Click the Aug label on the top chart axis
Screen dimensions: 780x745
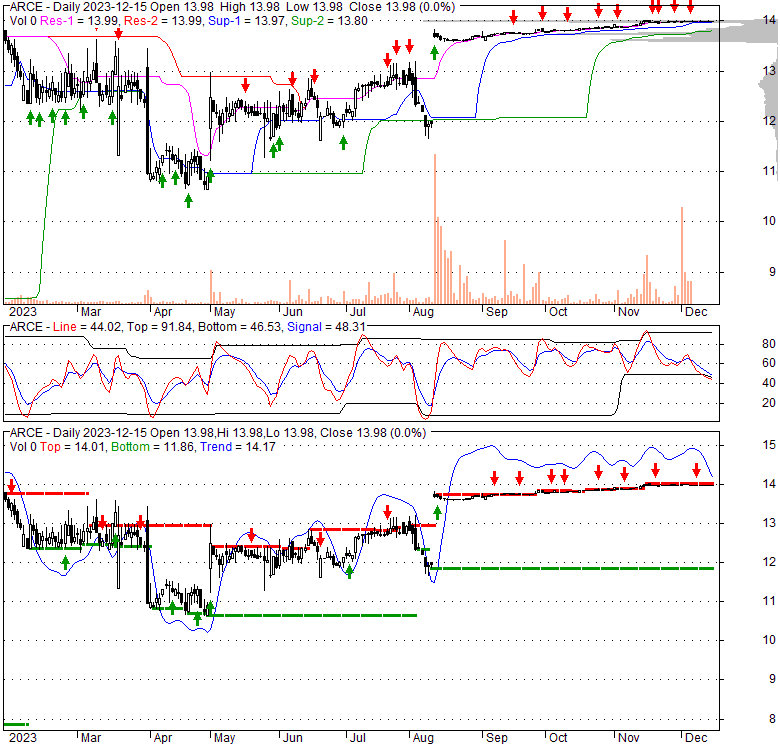pyautogui.click(x=423, y=312)
